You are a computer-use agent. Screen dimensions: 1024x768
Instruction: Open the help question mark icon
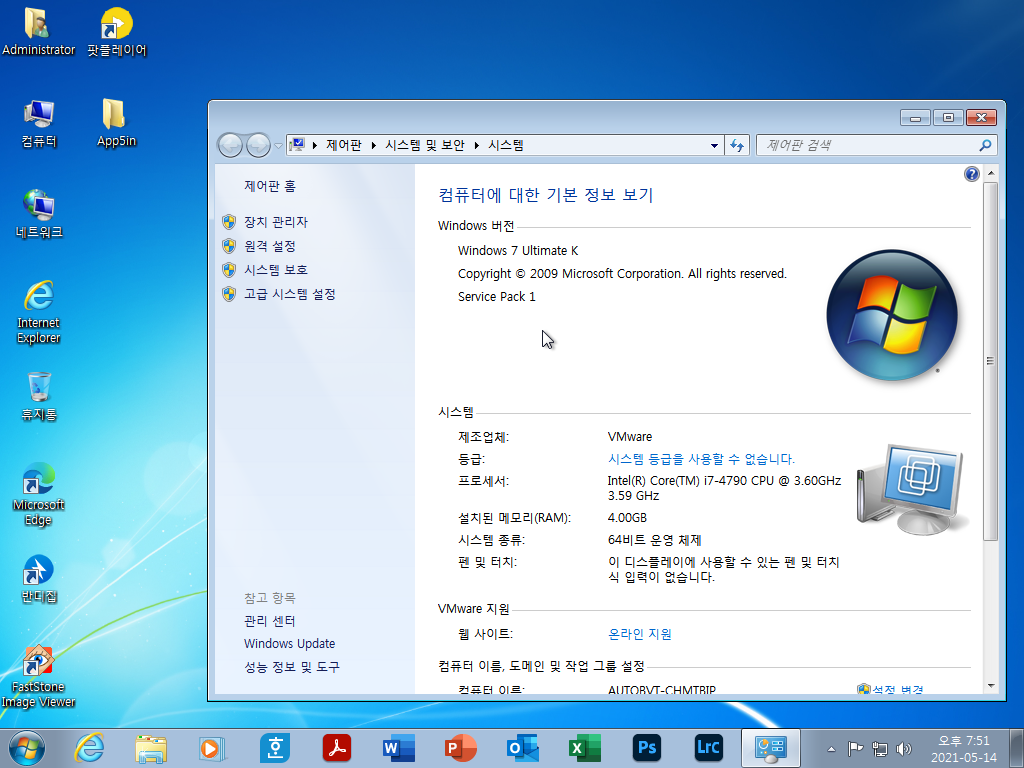click(x=972, y=174)
